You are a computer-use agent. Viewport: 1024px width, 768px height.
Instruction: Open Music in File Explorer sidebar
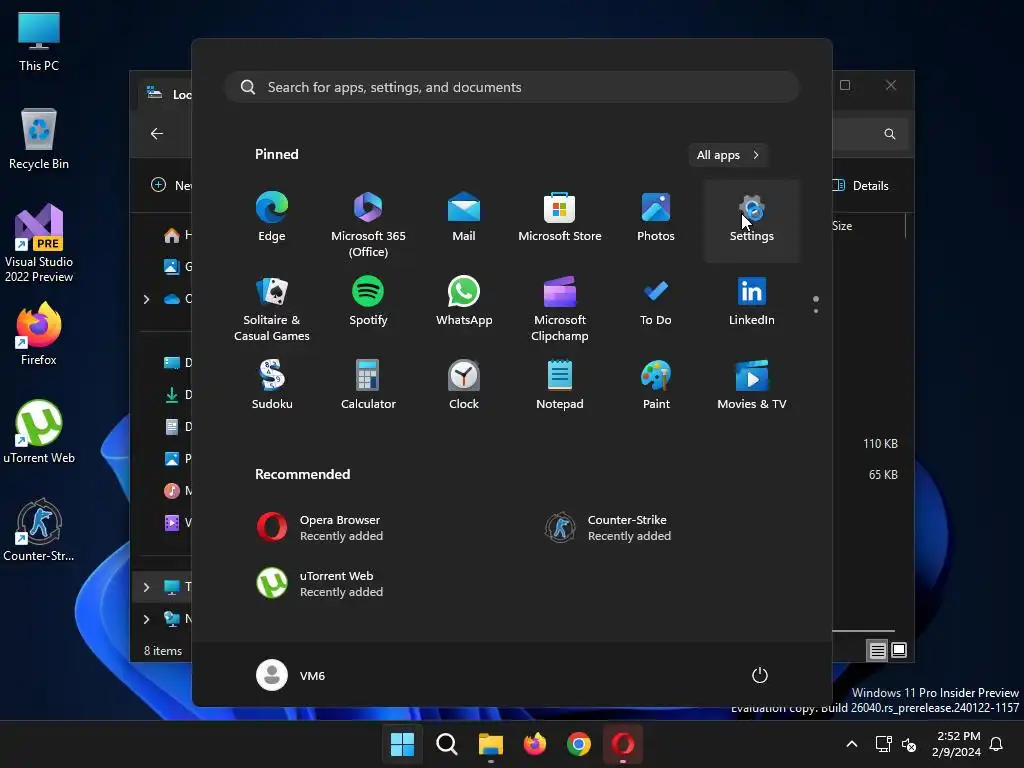[x=176, y=491]
